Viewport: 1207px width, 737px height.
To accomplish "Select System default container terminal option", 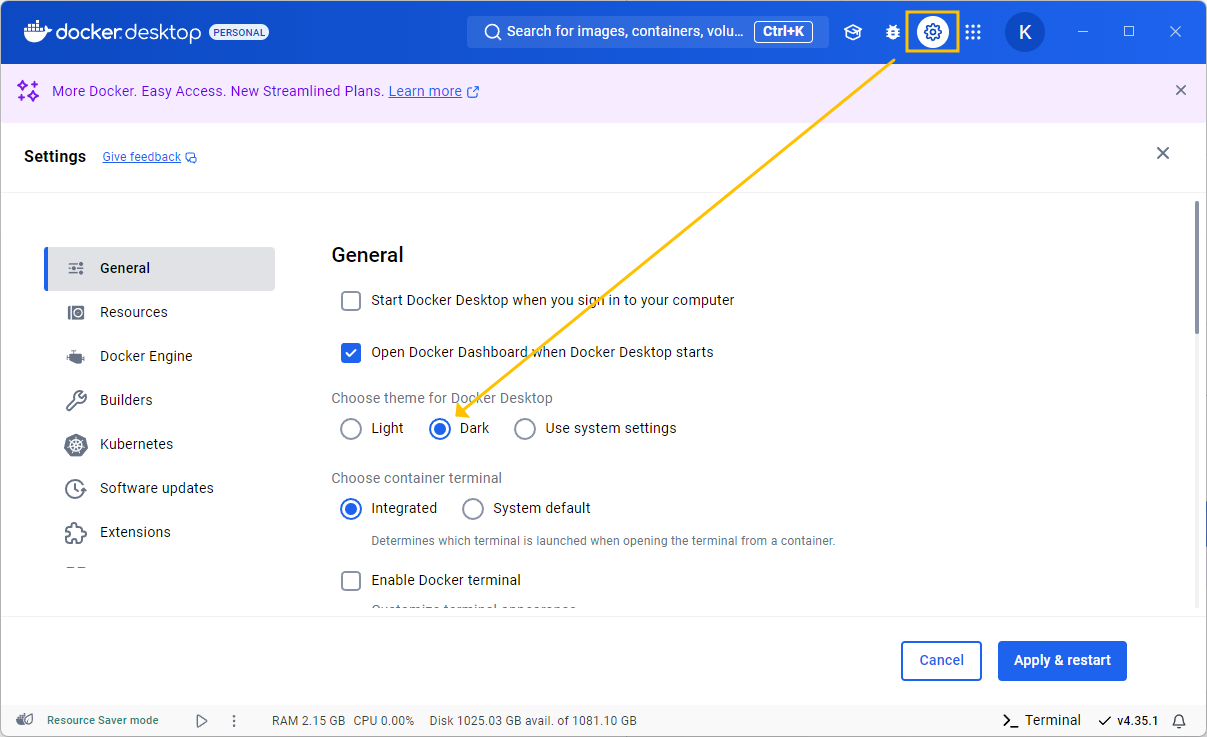I will point(473,509).
